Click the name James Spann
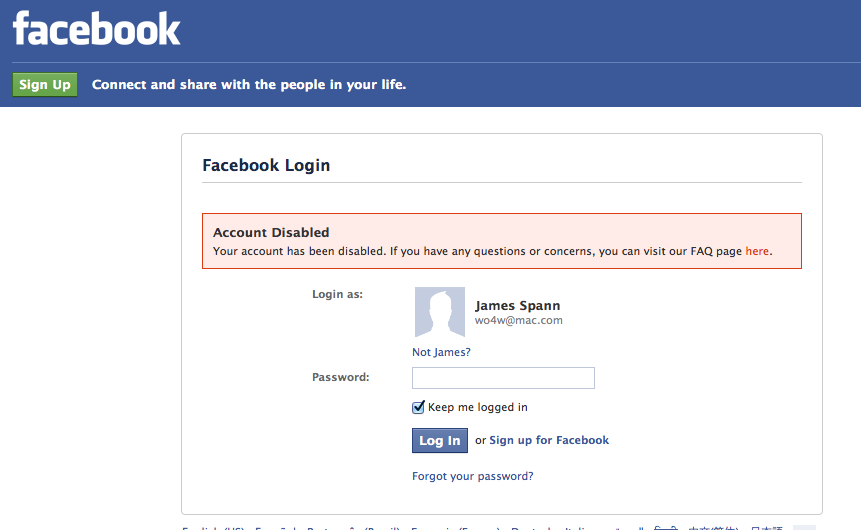Screen dimensions: 861x530 point(517,306)
